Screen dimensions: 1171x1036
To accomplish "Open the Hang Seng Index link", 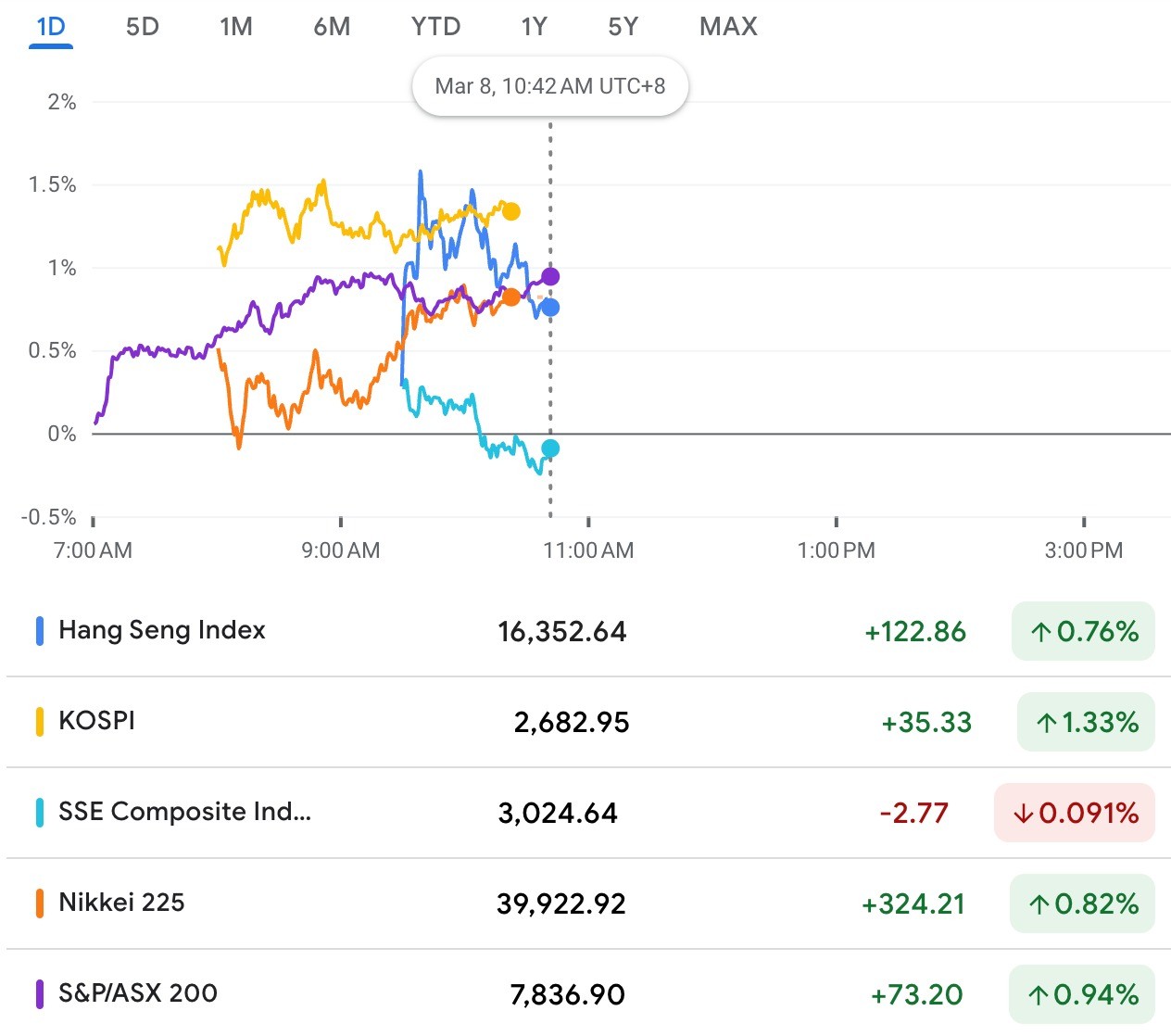I will 162,630.
